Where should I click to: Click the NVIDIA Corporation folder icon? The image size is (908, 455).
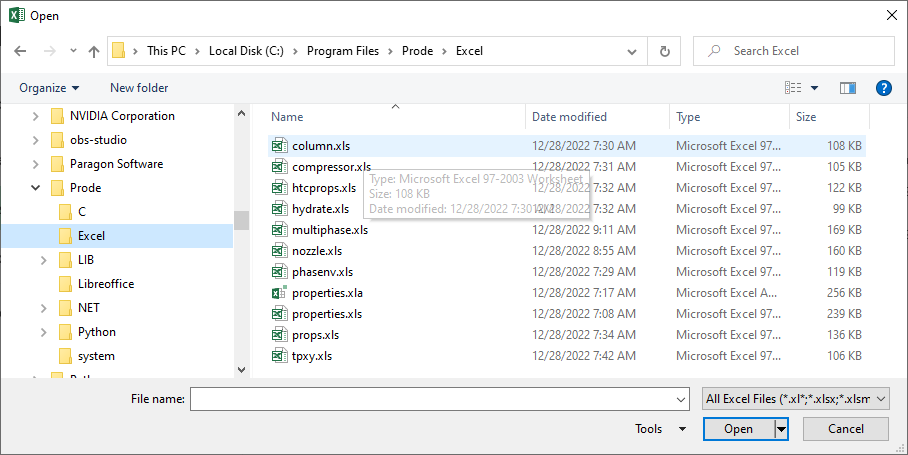pyautogui.click(x=57, y=116)
